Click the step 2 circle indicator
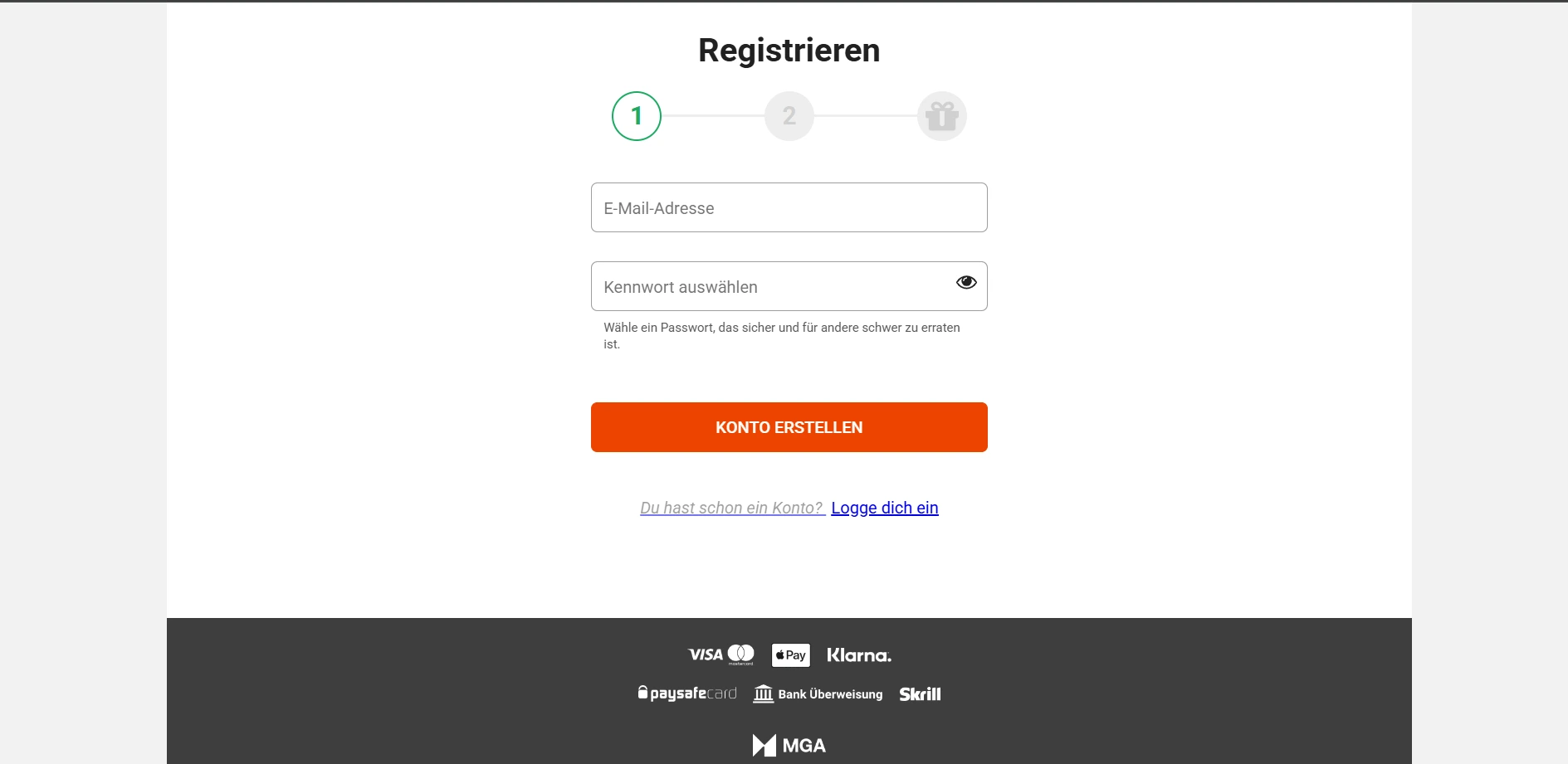 coord(789,116)
